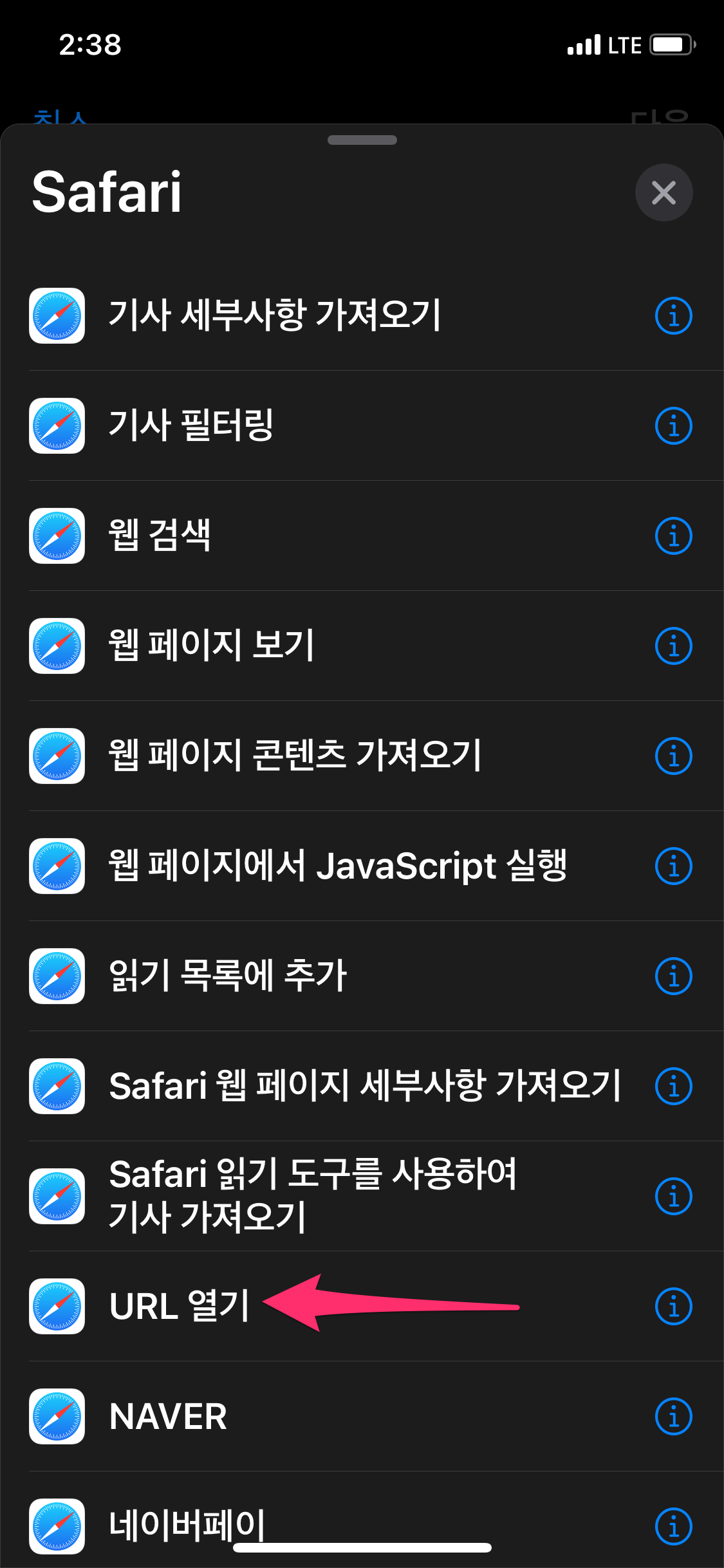724x1568 pixels.
Task: Tap Safari icon beside Safari 읽기 도구 row
Action: [x=57, y=1196]
